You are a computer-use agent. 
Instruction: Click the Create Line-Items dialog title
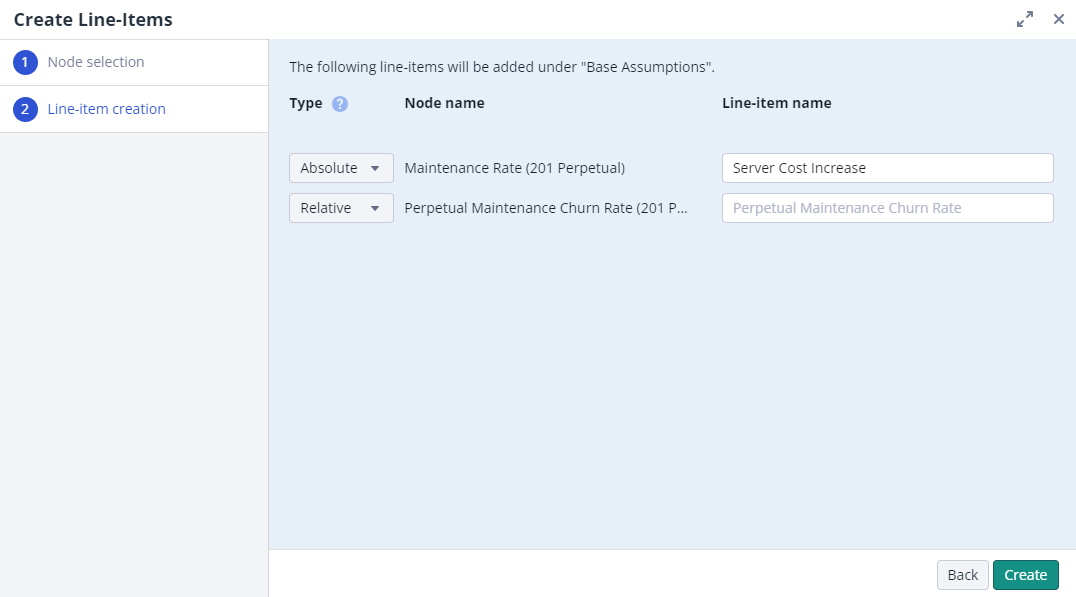pos(93,19)
